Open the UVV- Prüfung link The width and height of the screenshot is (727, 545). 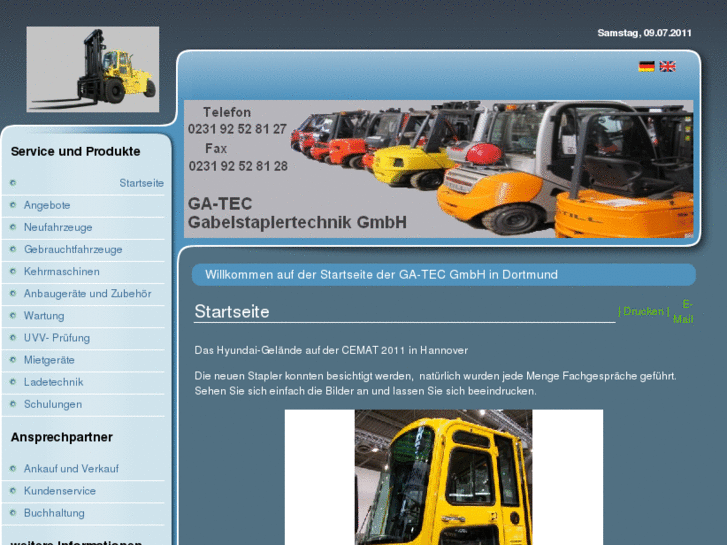pyautogui.click(x=57, y=338)
